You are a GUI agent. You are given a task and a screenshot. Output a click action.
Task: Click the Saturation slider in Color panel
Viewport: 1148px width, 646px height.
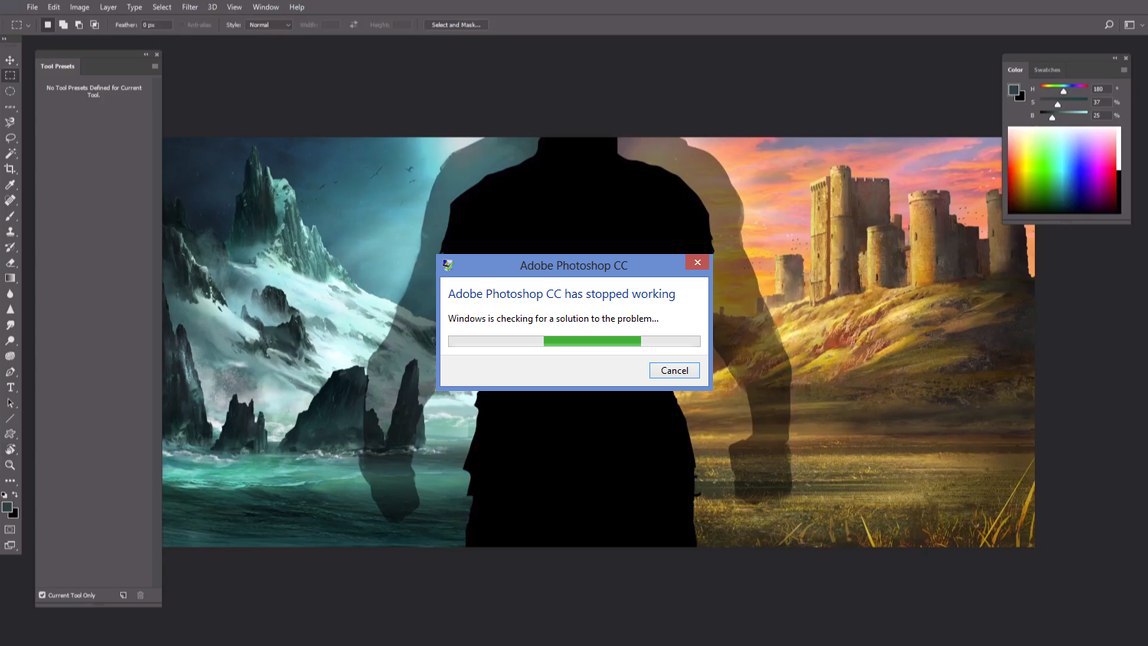[1064, 100]
